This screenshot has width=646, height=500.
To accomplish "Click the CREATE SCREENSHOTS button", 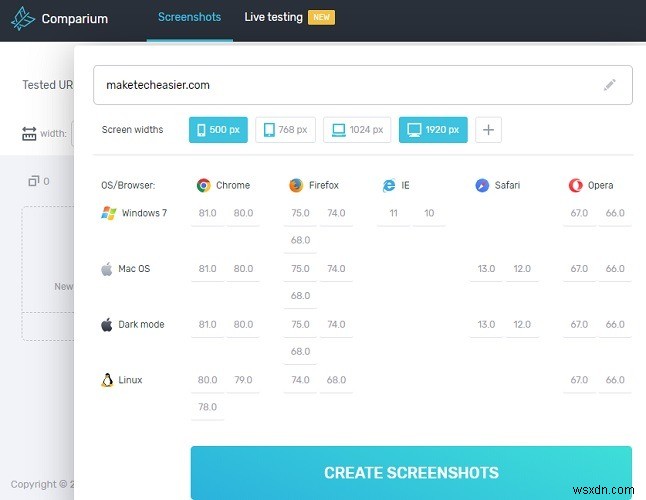I will point(411,472).
